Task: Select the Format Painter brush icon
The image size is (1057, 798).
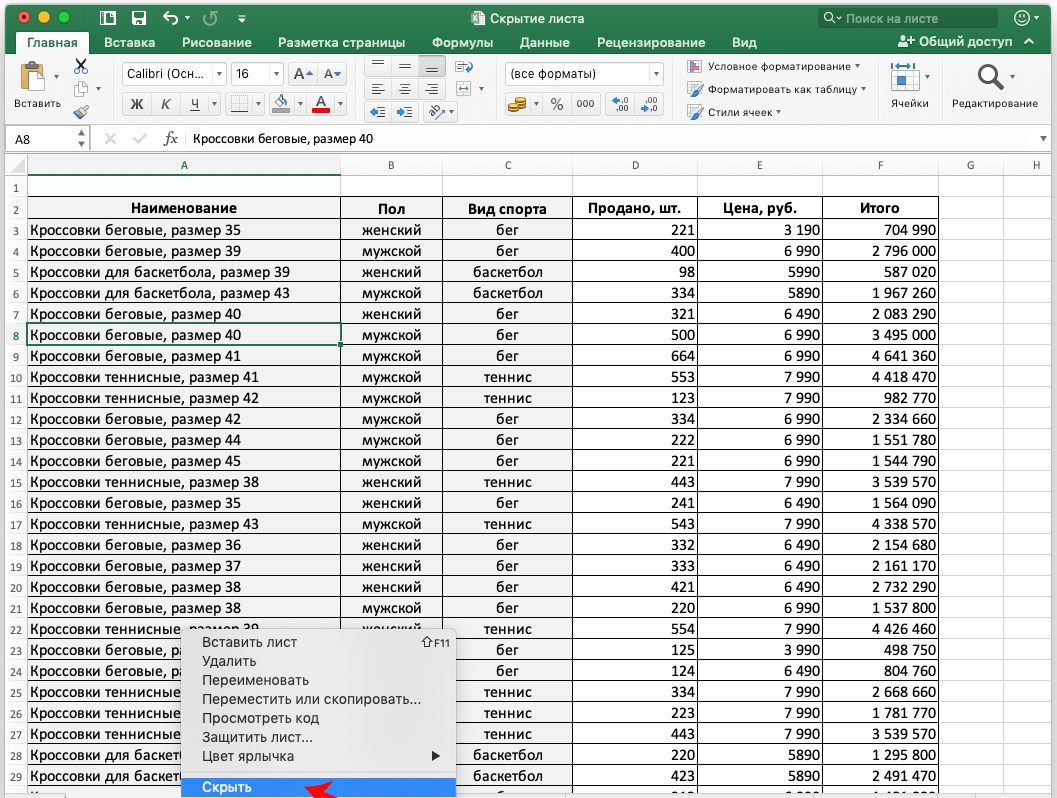Action: click(x=81, y=112)
